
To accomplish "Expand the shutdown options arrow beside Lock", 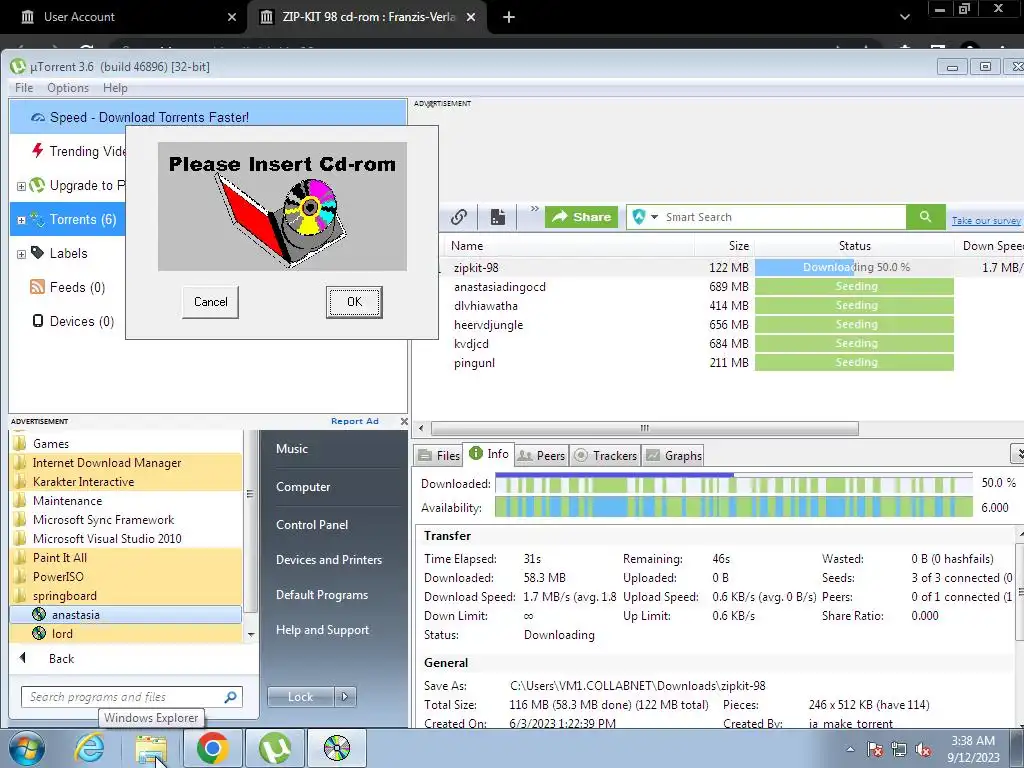I will point(345,697).
